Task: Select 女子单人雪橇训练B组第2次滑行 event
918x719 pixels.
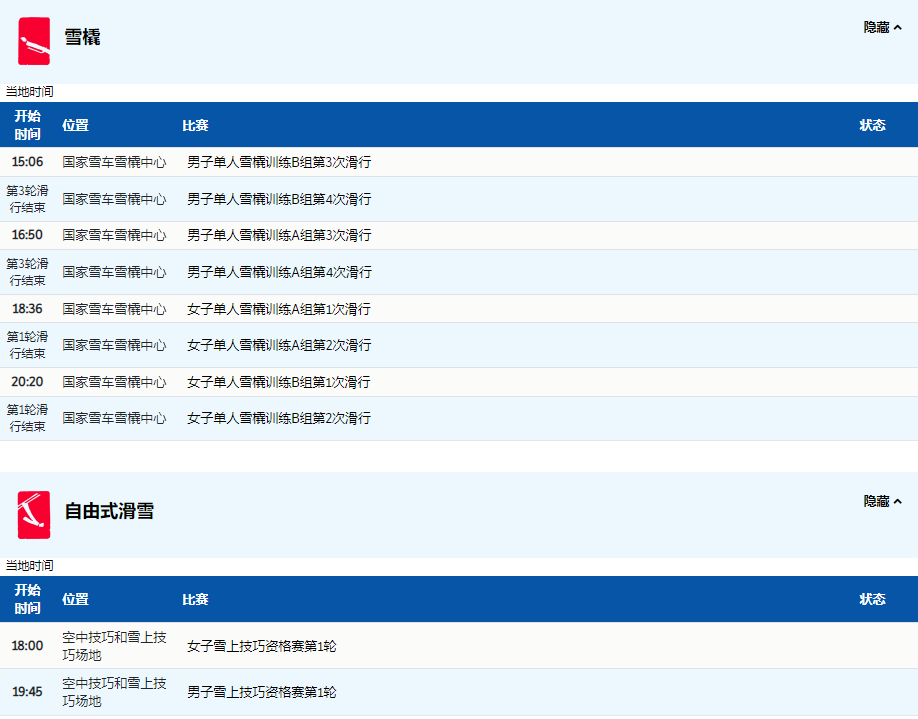Action: click(x=279, y=418)
